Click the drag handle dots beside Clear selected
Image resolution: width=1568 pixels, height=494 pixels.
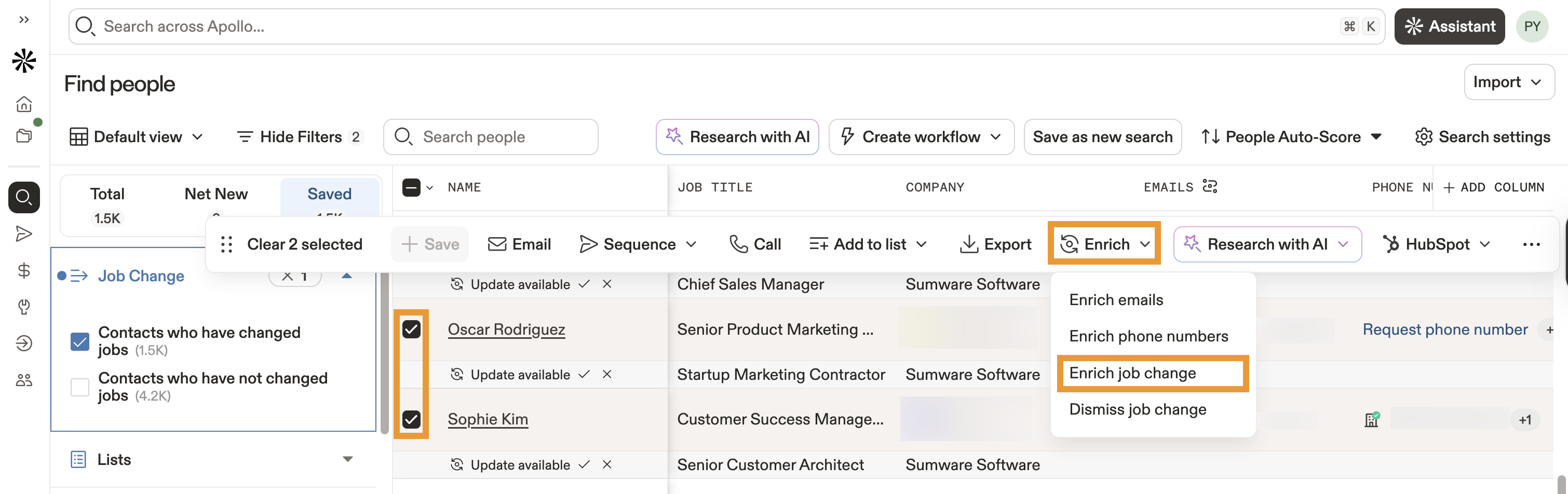point(226,244)
